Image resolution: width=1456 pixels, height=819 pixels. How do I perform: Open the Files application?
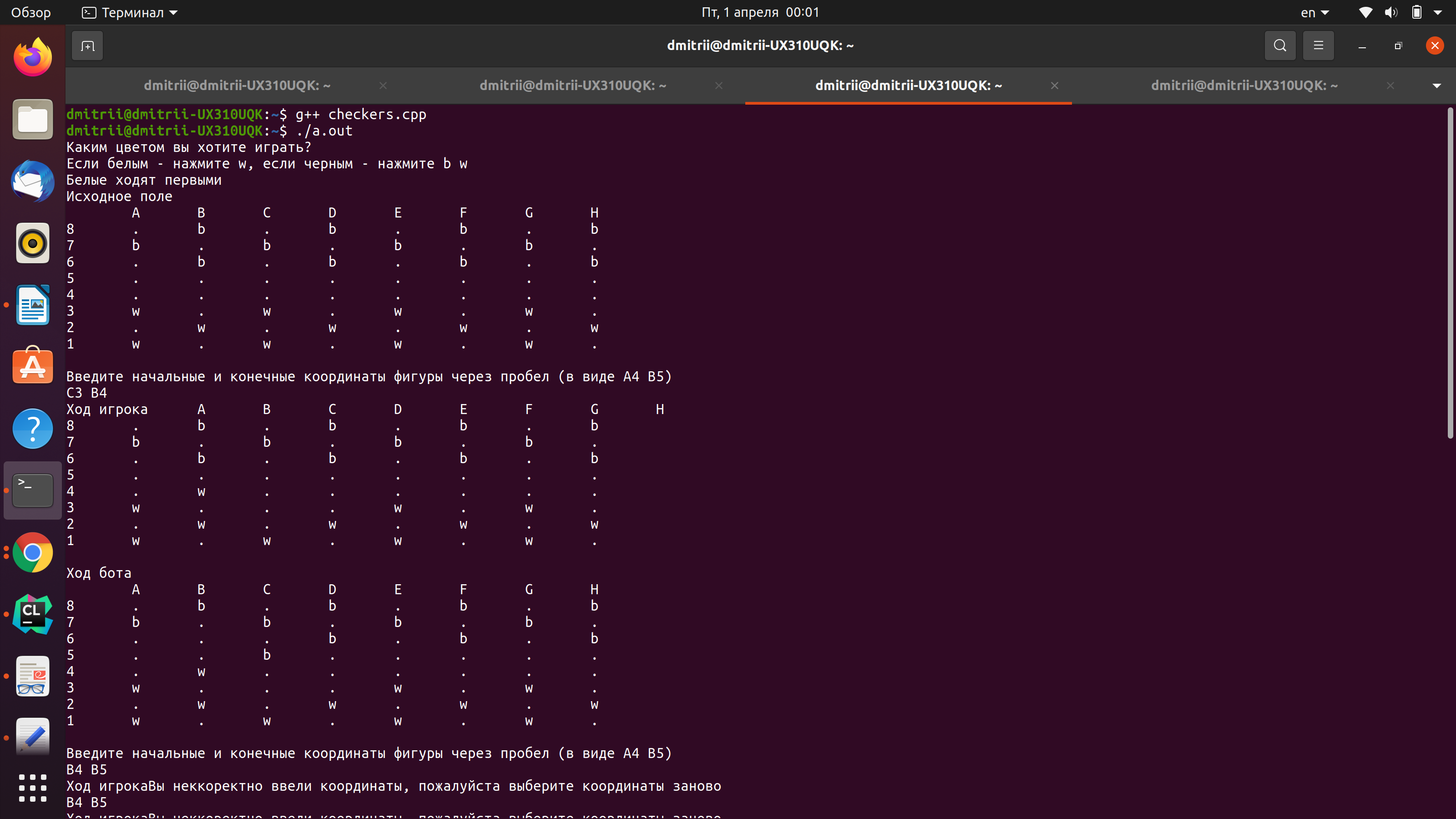coord(32,119)
